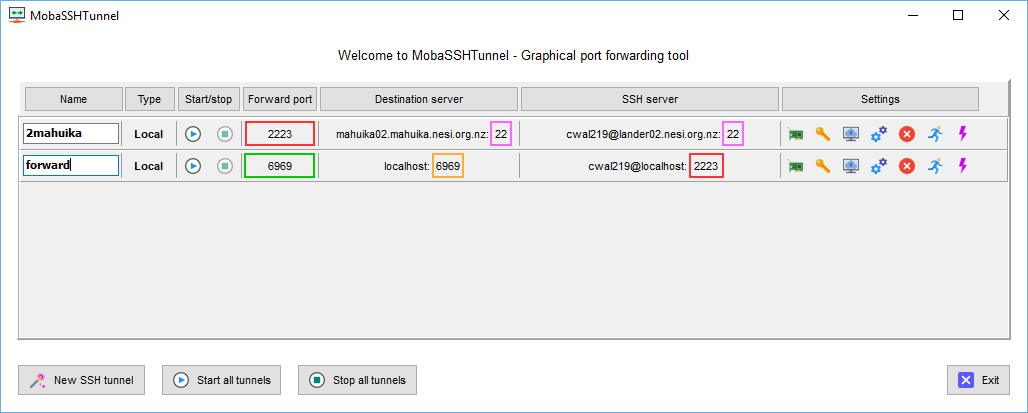Click the Type column header
The height and width of the screenshot is (413, 1028).
pos(149,99)
